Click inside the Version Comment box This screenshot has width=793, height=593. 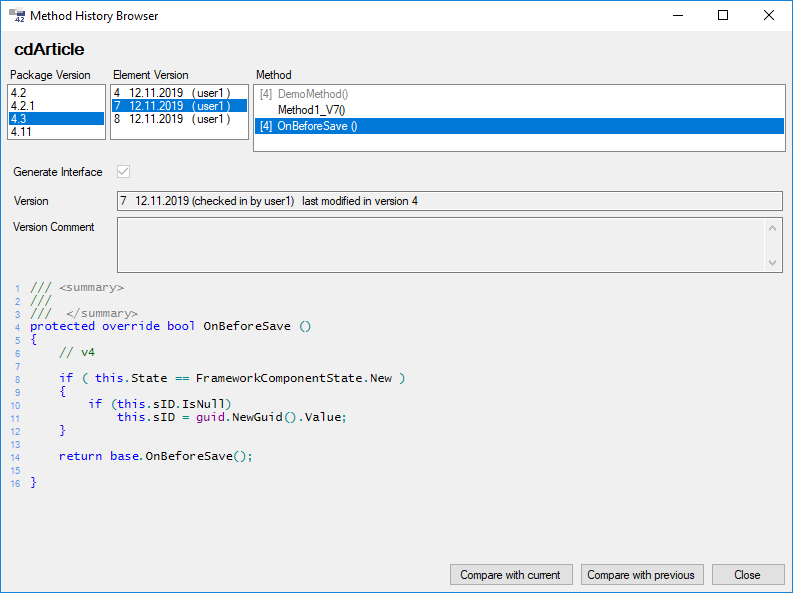(440, 245)
